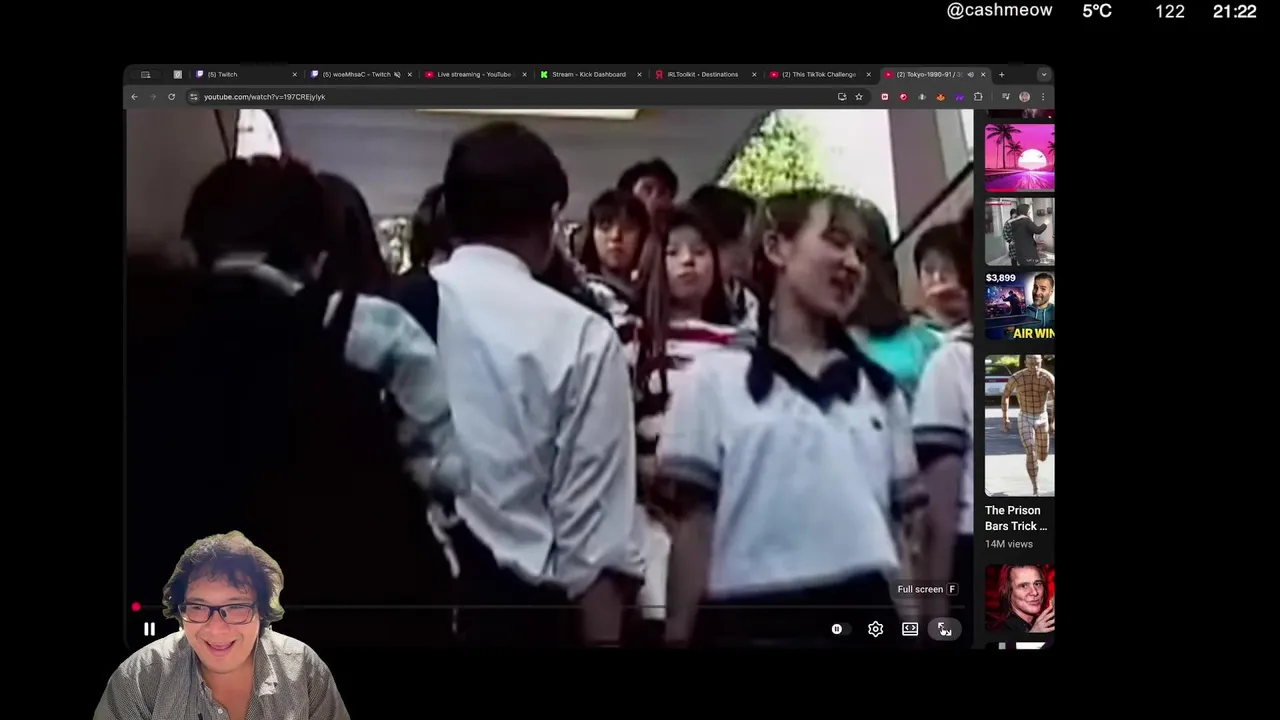Click the Full screen tooltip label
The height and width of the screenshot is (720, 1280).
point(927,589)
